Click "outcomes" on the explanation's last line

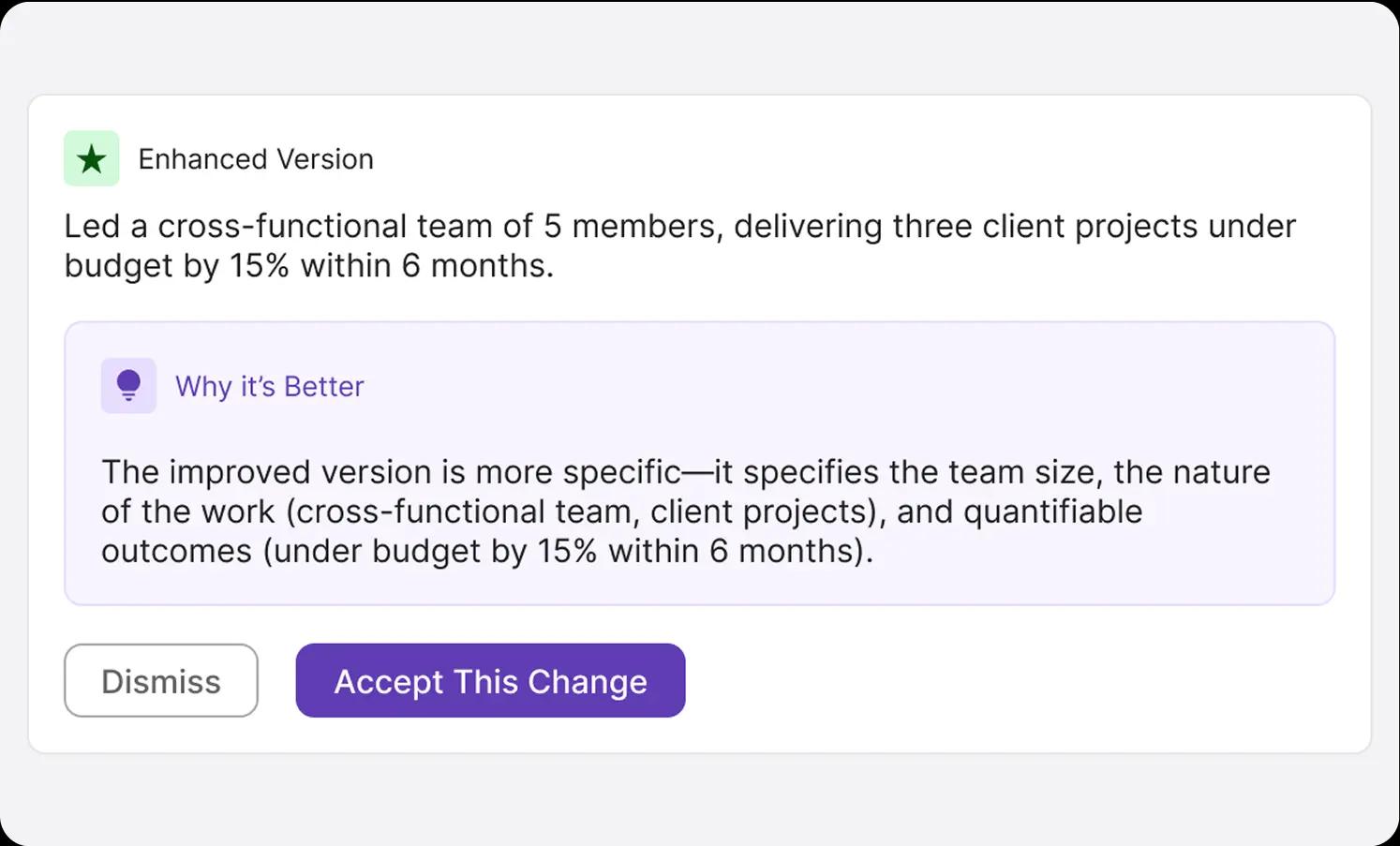point(176,551)
